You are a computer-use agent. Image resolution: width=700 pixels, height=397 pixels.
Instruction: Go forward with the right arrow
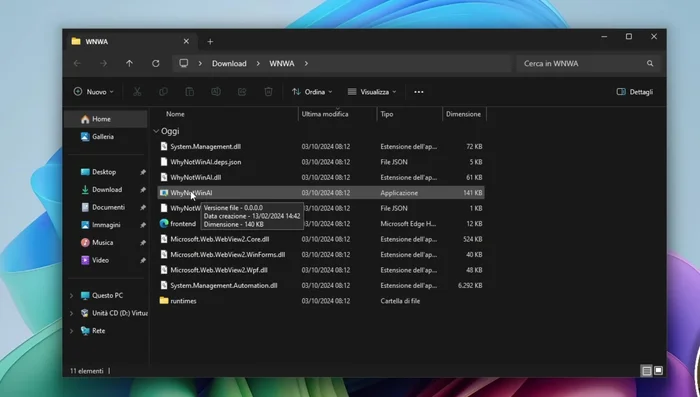pos(103,63)
